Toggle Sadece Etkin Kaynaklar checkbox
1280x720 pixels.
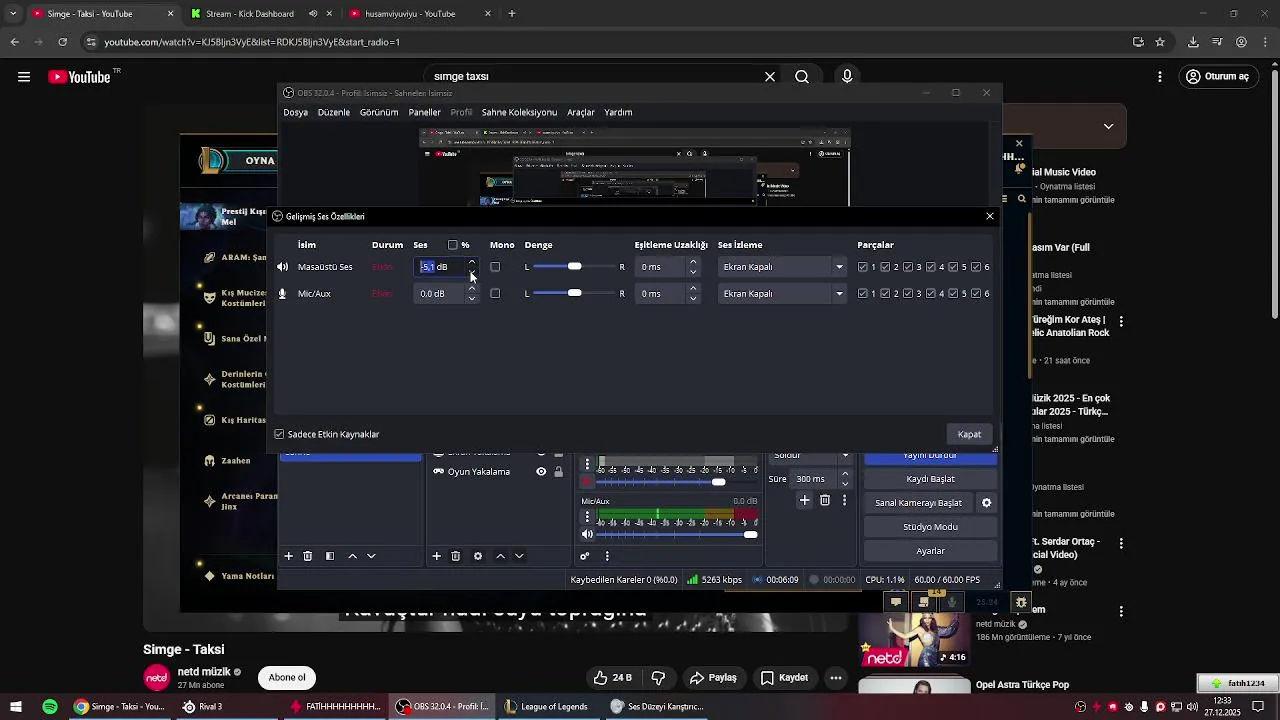tap(280, 435)
